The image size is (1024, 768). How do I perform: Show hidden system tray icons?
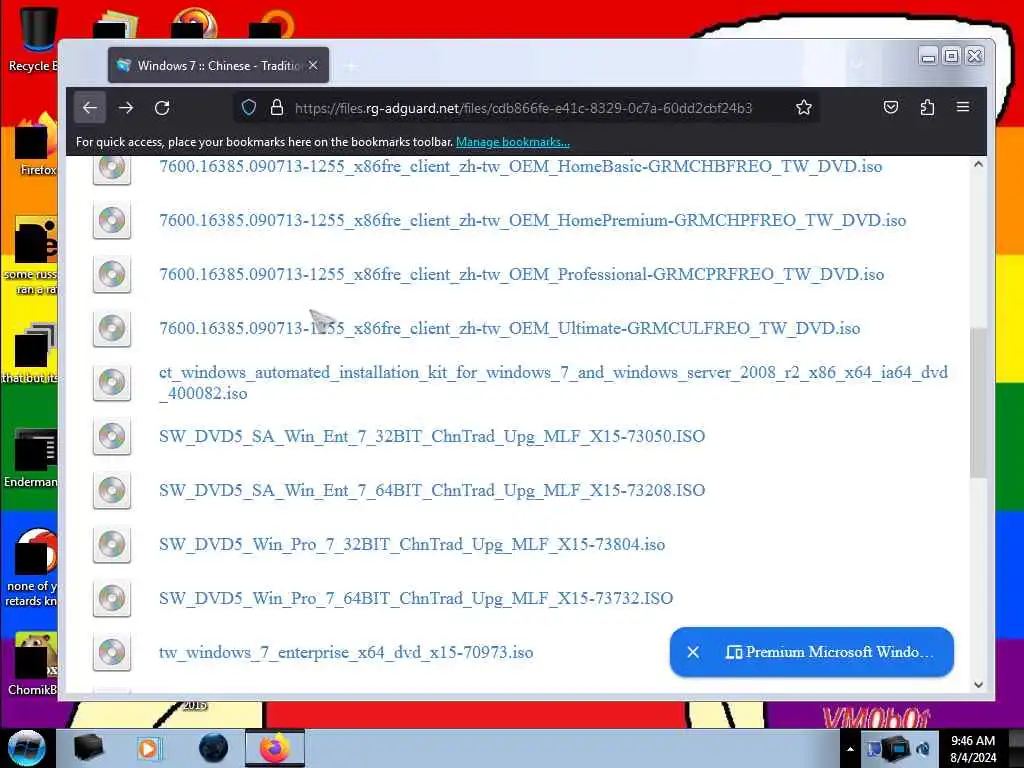(850, 749)
